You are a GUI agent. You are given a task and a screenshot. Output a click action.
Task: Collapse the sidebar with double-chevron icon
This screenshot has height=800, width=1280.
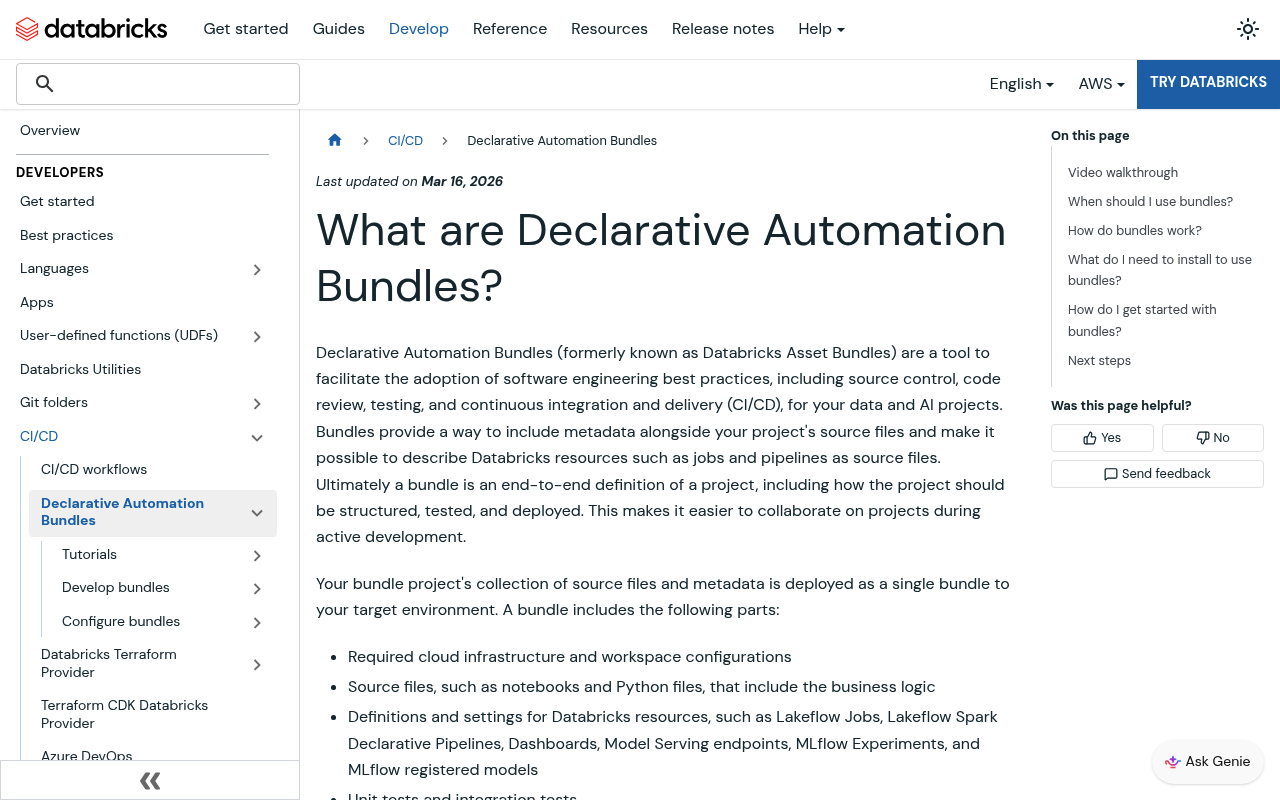150,781
